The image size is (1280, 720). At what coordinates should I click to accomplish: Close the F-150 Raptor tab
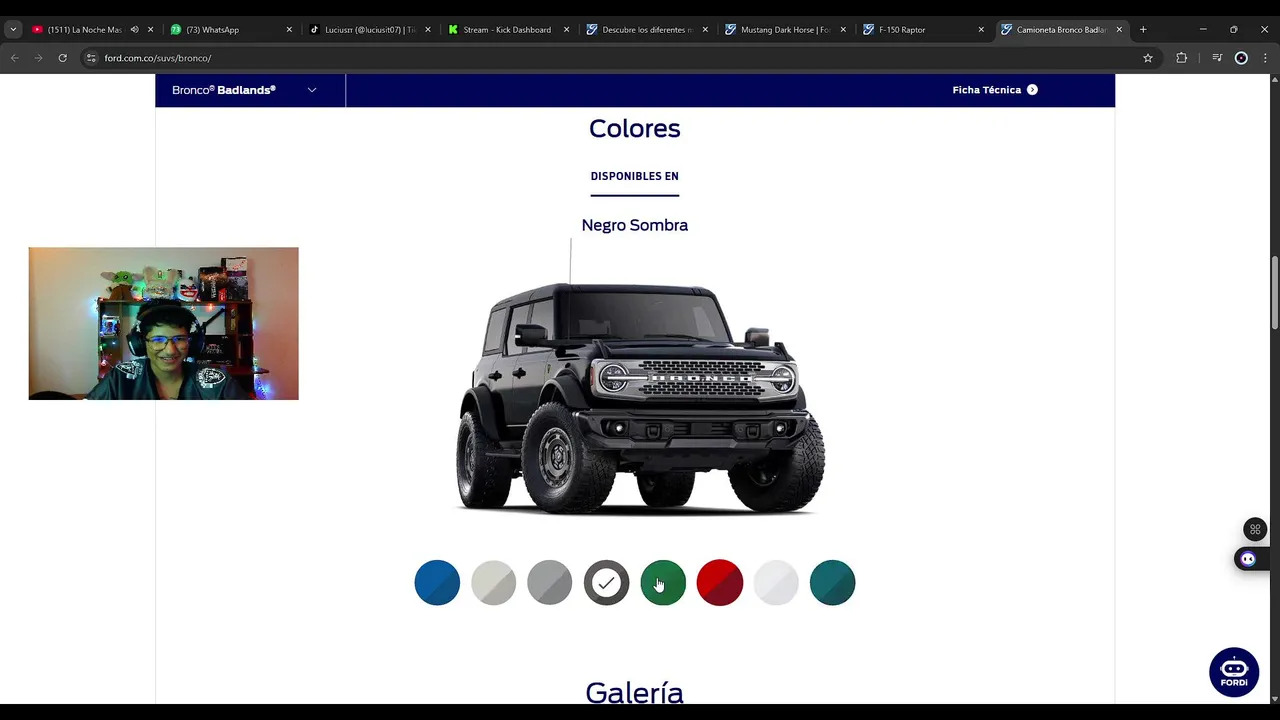pyautogui.click(x=981, y=30)
